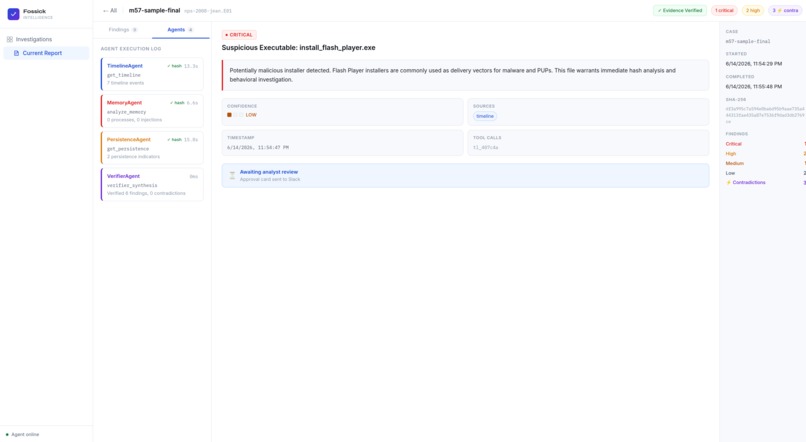Click the High row in Findings summary
Image resolution: width=806 pixels, height=442 pixels.
(x=765, y=154)
